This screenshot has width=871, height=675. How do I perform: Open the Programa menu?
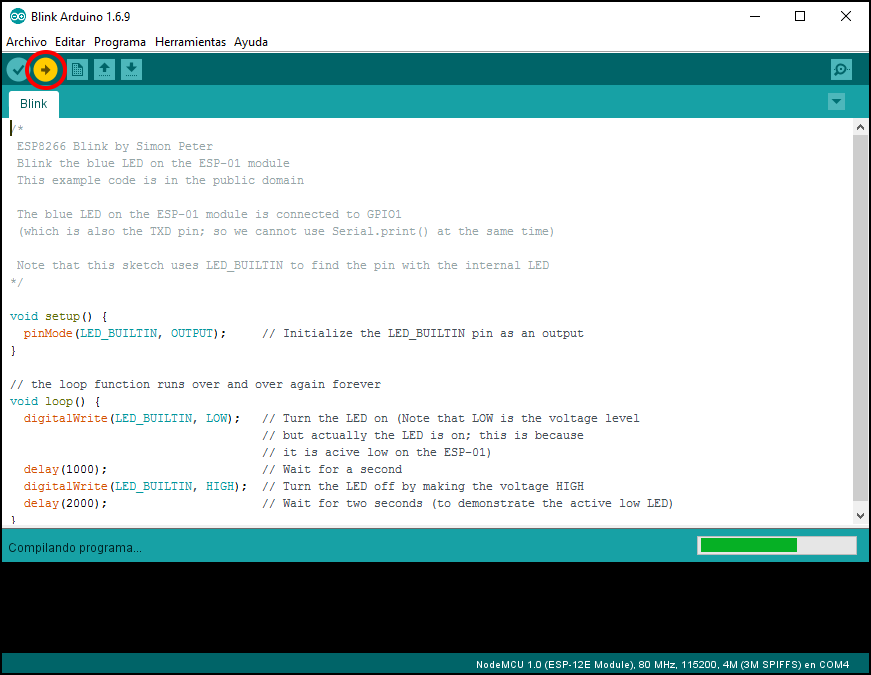click(x=119, y=42)
